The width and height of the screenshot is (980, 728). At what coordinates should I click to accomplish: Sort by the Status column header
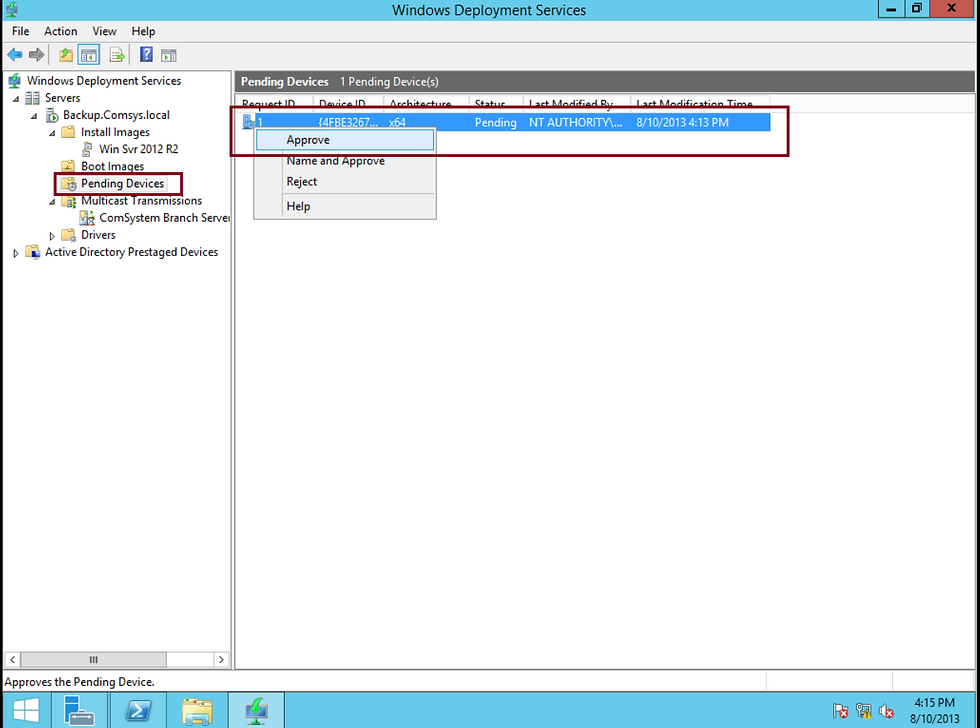coord(496,104)
